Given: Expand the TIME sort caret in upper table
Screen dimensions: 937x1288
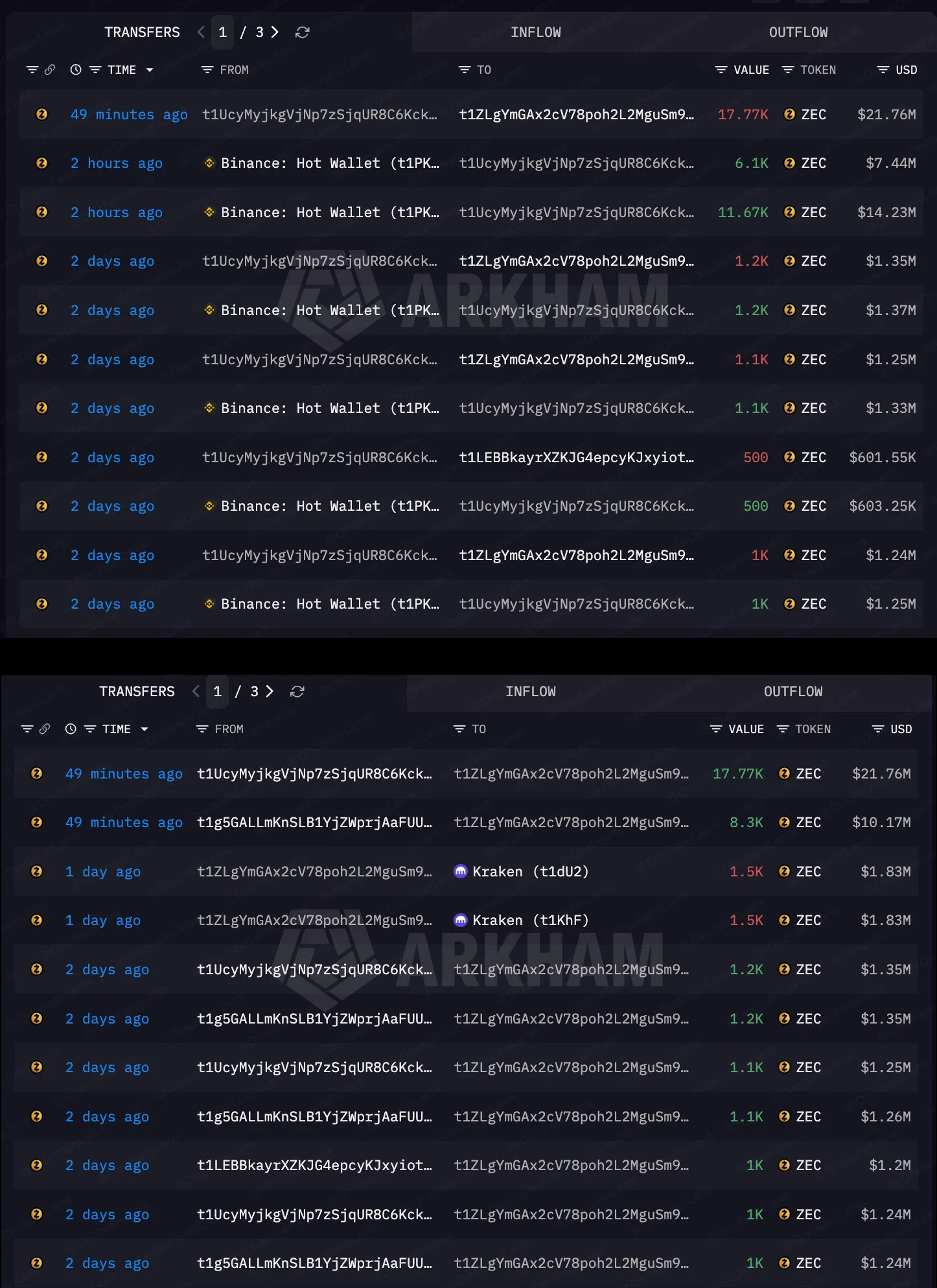Looking at the screenshot, I should (x=150, y=70).
